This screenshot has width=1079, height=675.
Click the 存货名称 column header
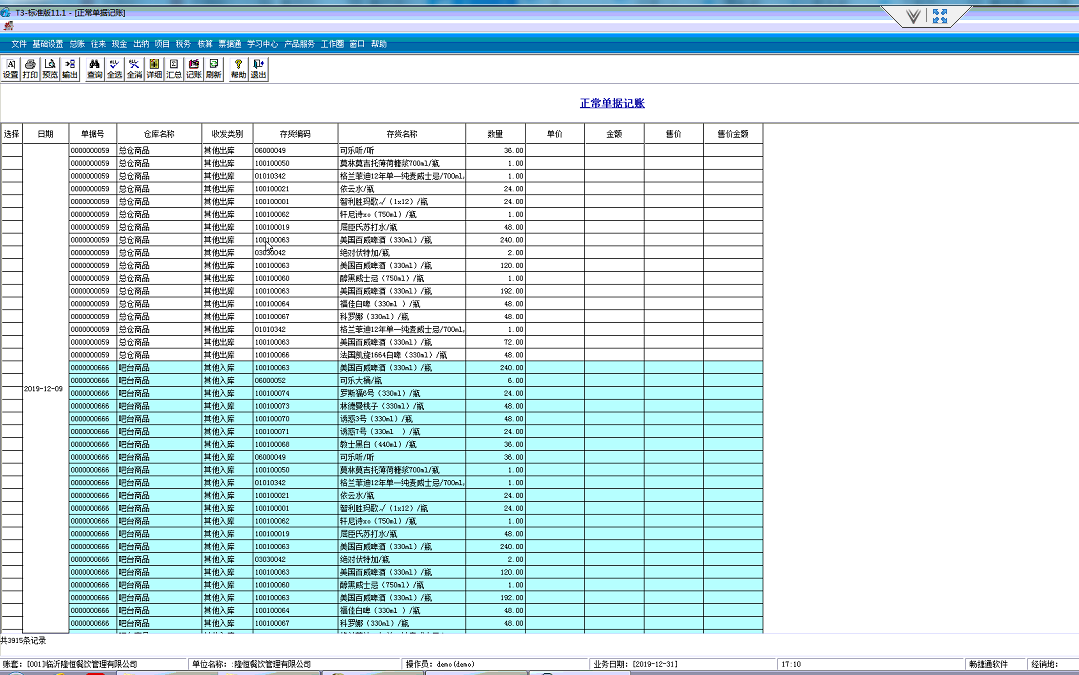tap(402, 133)
